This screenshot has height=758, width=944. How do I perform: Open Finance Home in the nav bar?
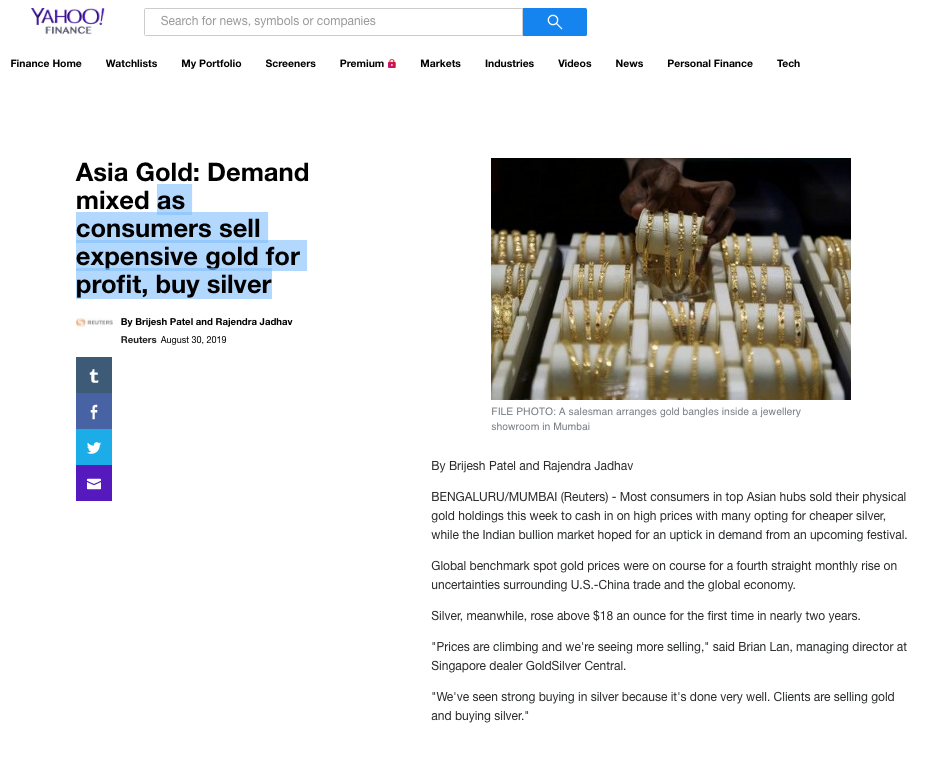tap(46, 63)
